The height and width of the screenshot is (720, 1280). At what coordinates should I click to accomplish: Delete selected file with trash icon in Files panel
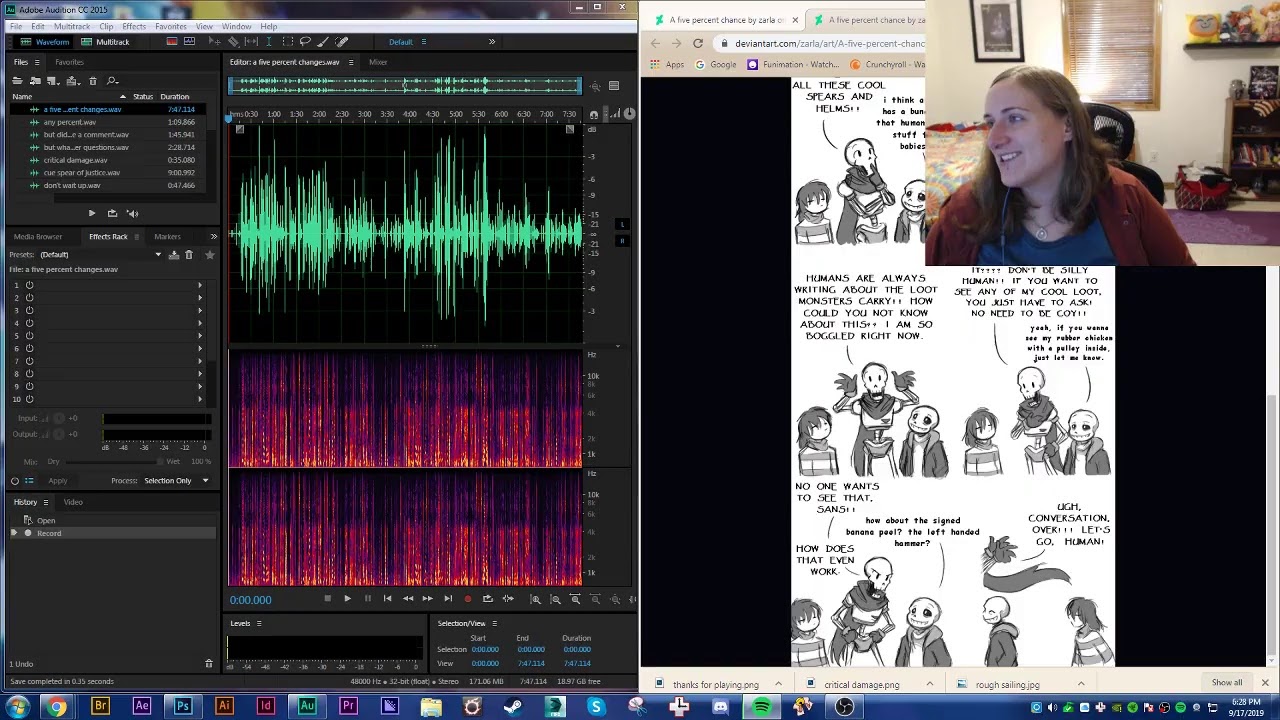93,81
